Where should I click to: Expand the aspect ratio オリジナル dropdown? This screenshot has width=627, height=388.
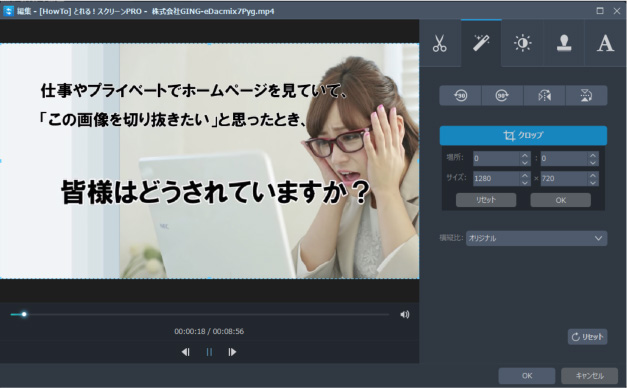536,238
